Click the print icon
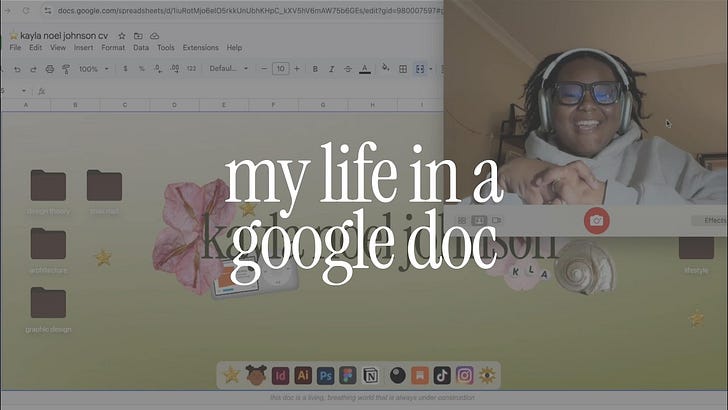Screen dimensions: 728x410 click(x=50, y=69)
